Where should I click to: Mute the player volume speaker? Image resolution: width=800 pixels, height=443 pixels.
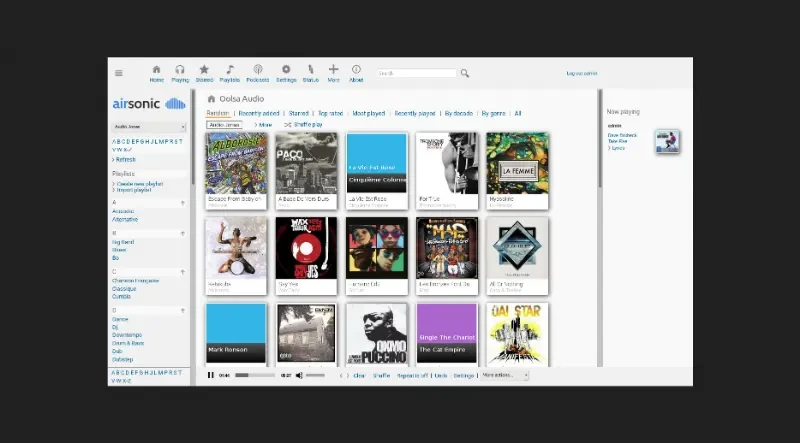tap(299, 375)
